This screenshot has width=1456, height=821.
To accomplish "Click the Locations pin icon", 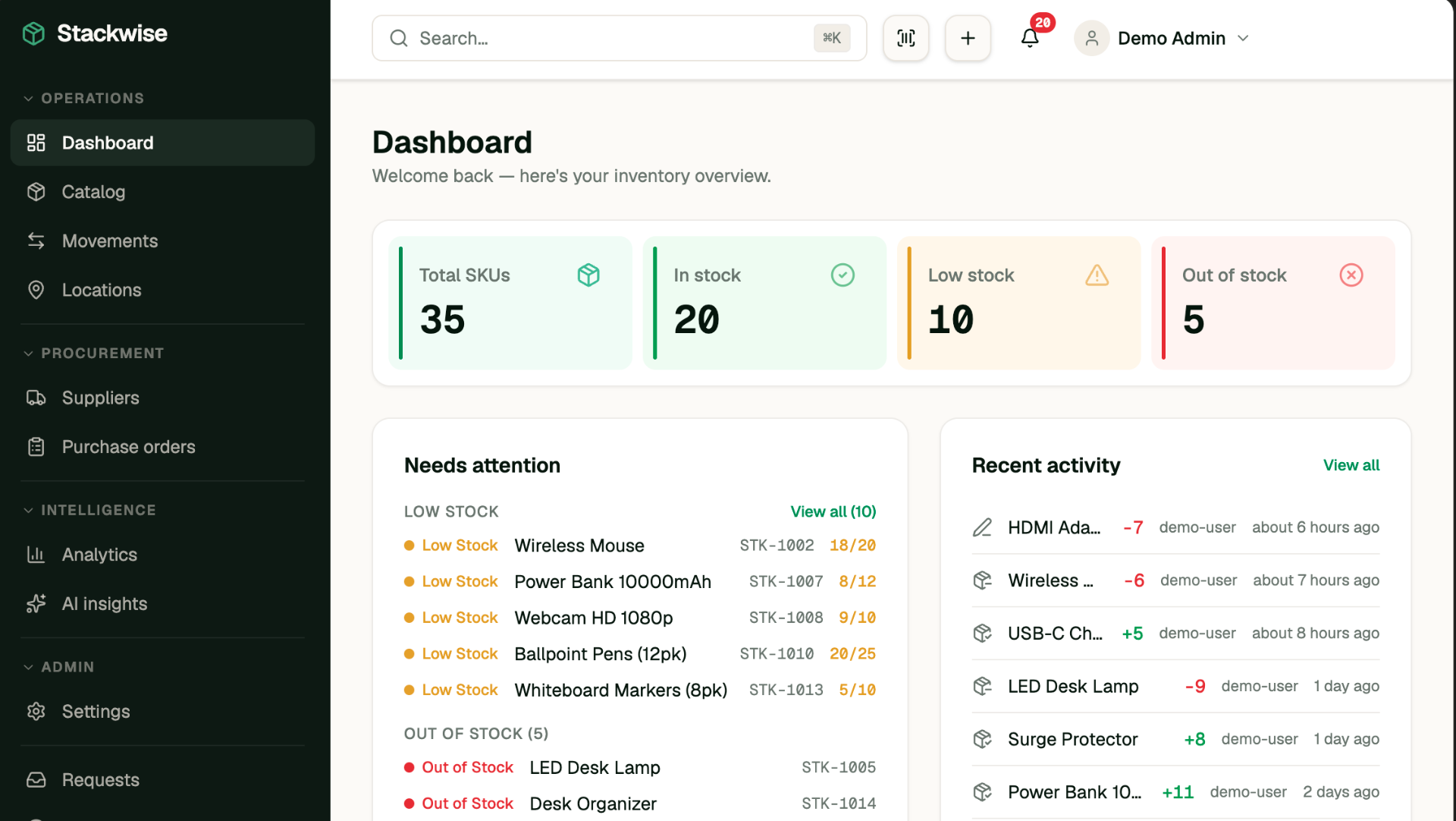I will tap(36, 289).
